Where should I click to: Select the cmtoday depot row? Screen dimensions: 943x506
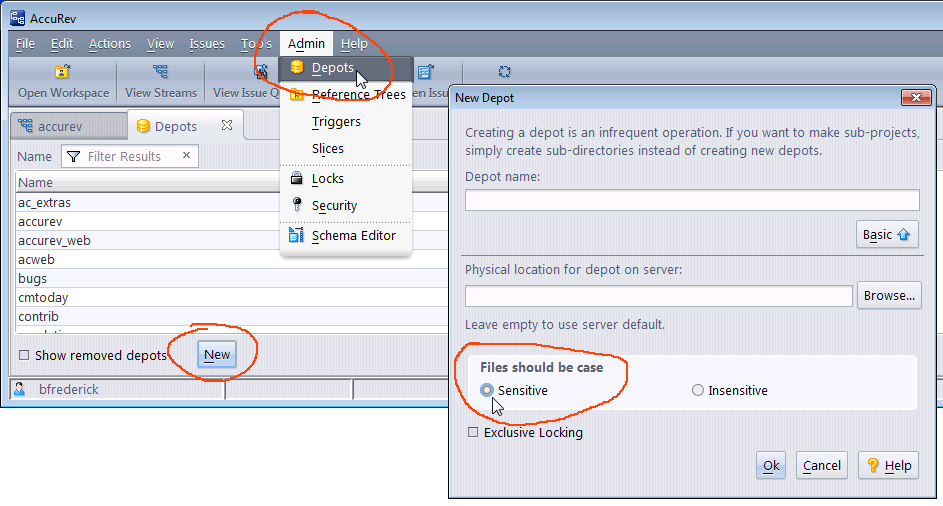tap(232, 297)
